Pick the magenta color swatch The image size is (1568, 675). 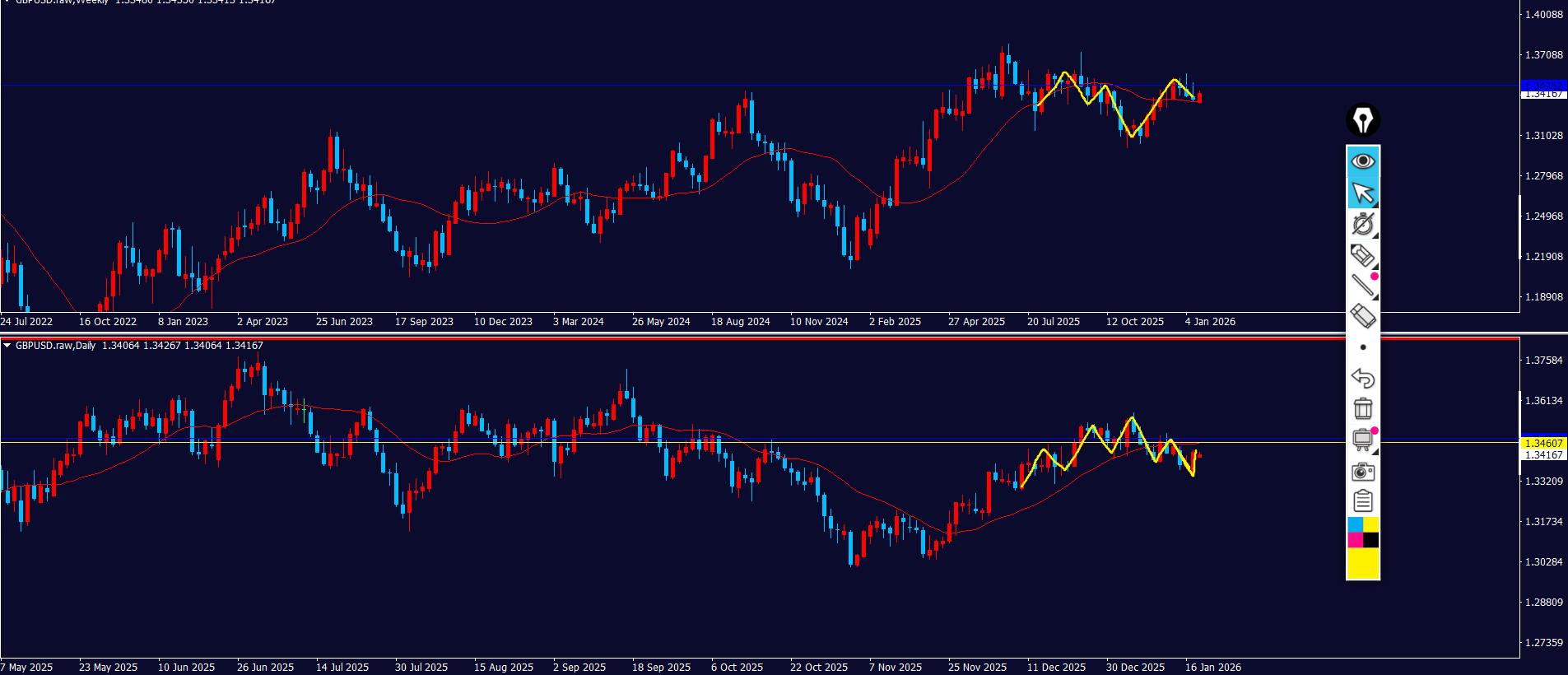[1355, 540]
